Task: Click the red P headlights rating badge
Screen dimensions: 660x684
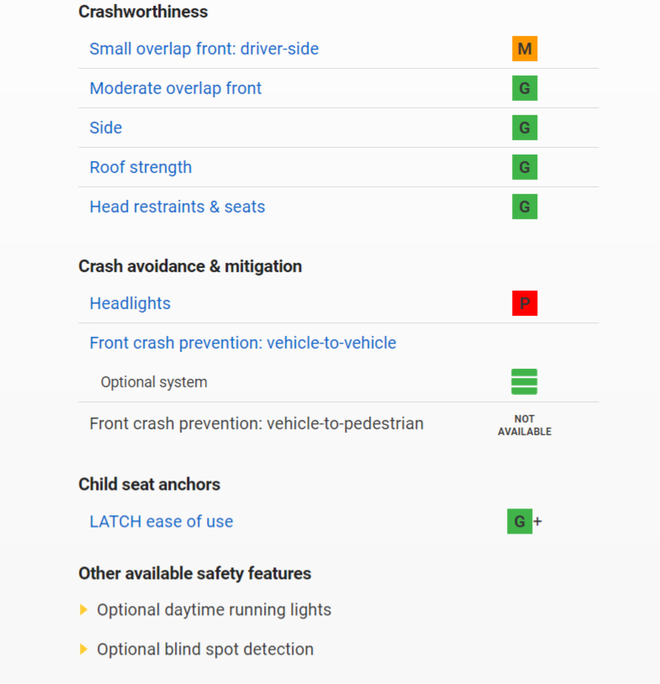Action: pyautogui.click(x=524, y=303)
